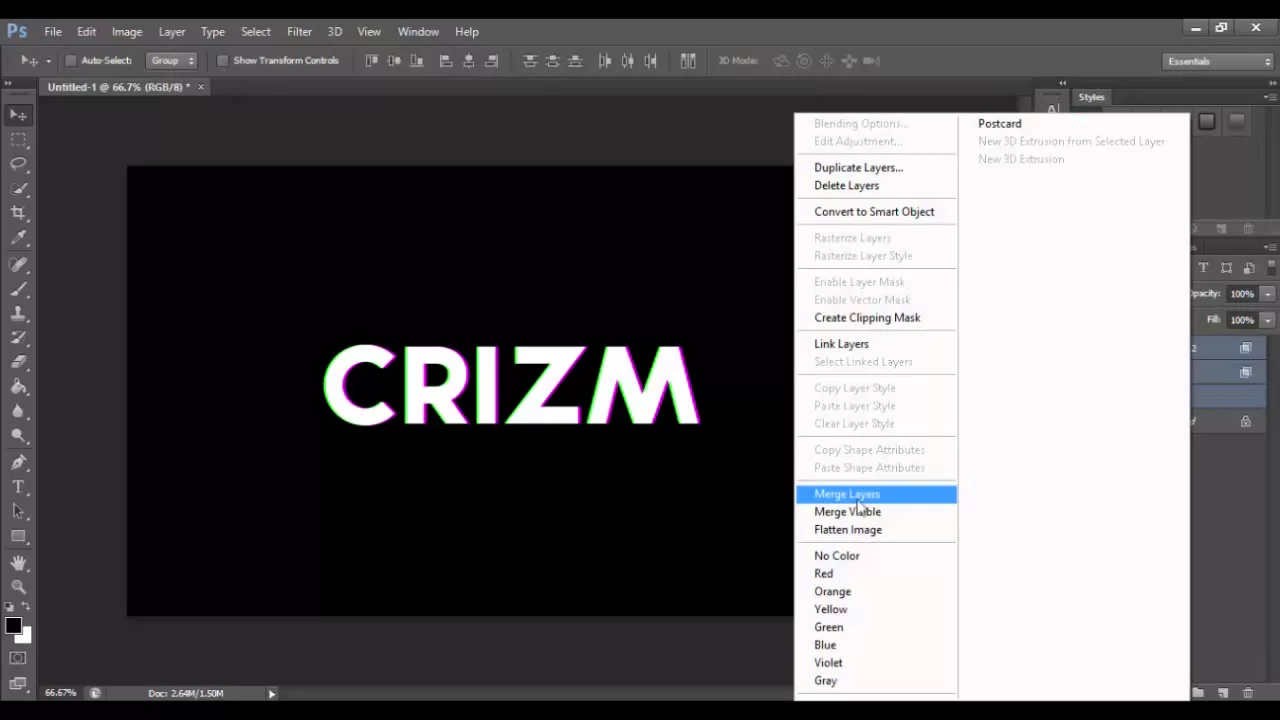Viewport: 1280px width, 720px height.
Task: Select the Quick Selection tool
Action: pos(18,189)
